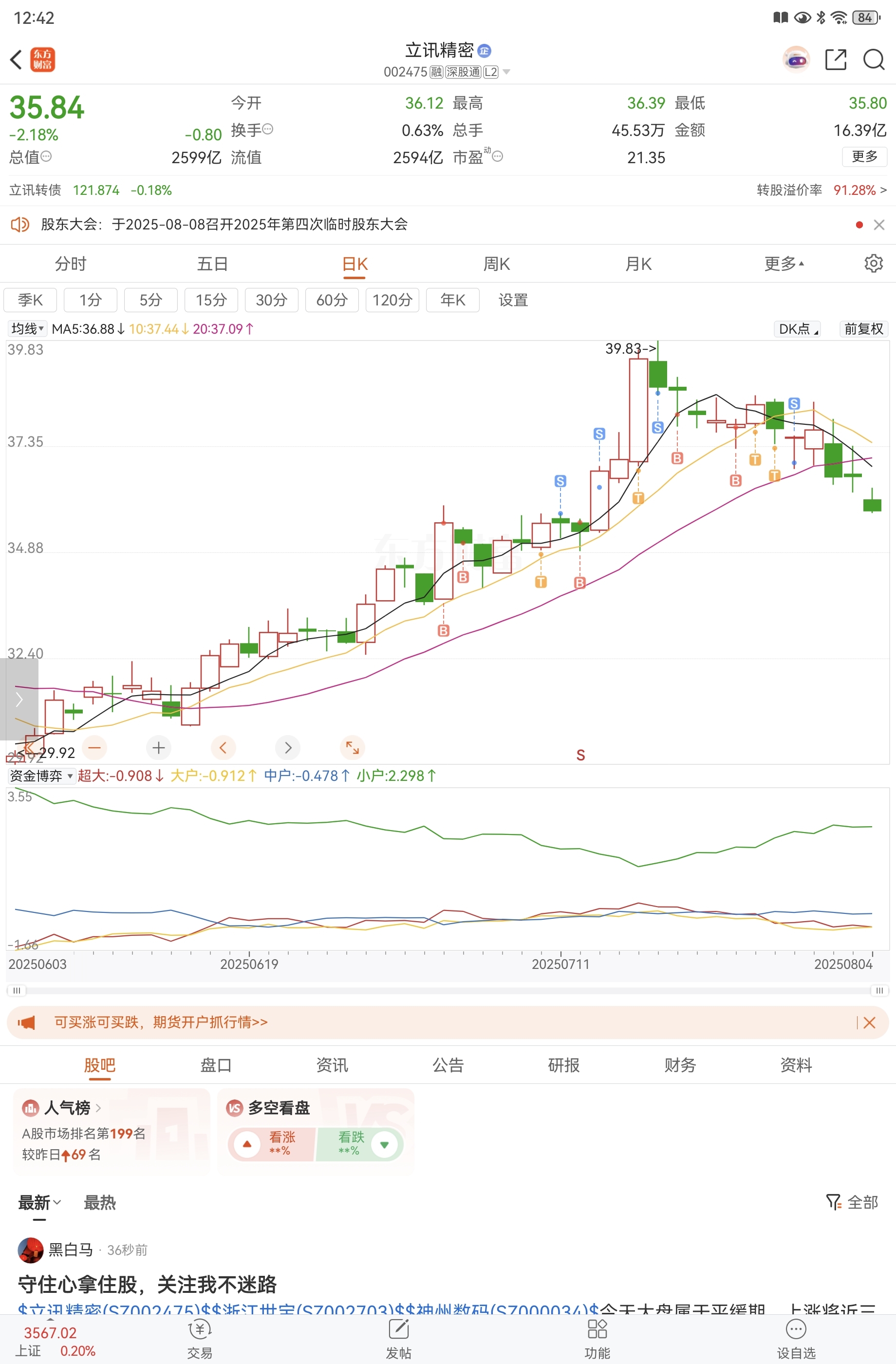Screen dimensions: 896x1364
Task: Select 季K period chip
Action: pyautogui.click(x=30, y=300)
